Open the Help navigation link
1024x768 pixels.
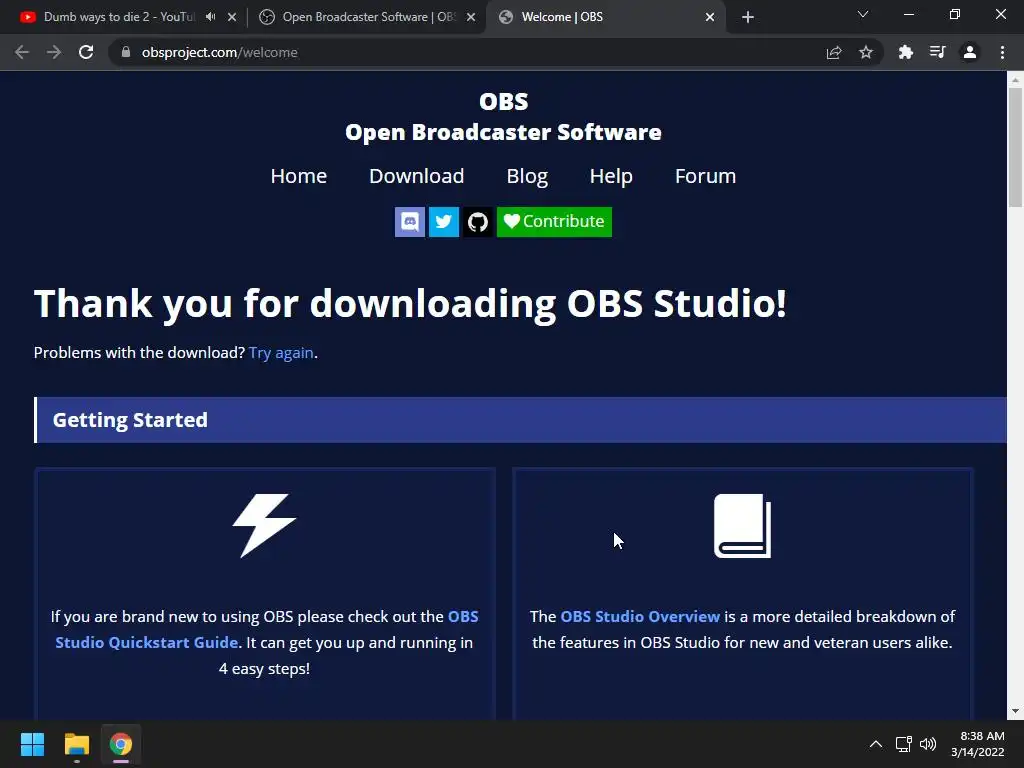tap(611, 176)
